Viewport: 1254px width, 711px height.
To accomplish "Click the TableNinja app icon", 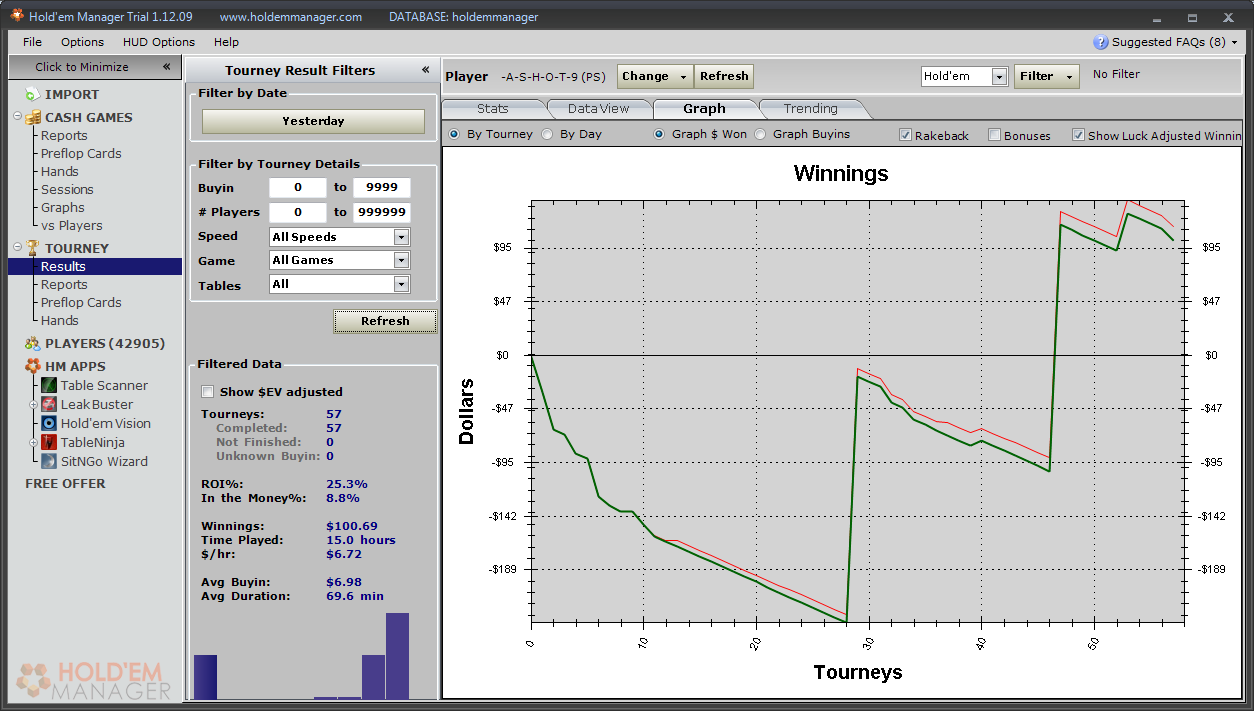I will click(x=50, y=443).
